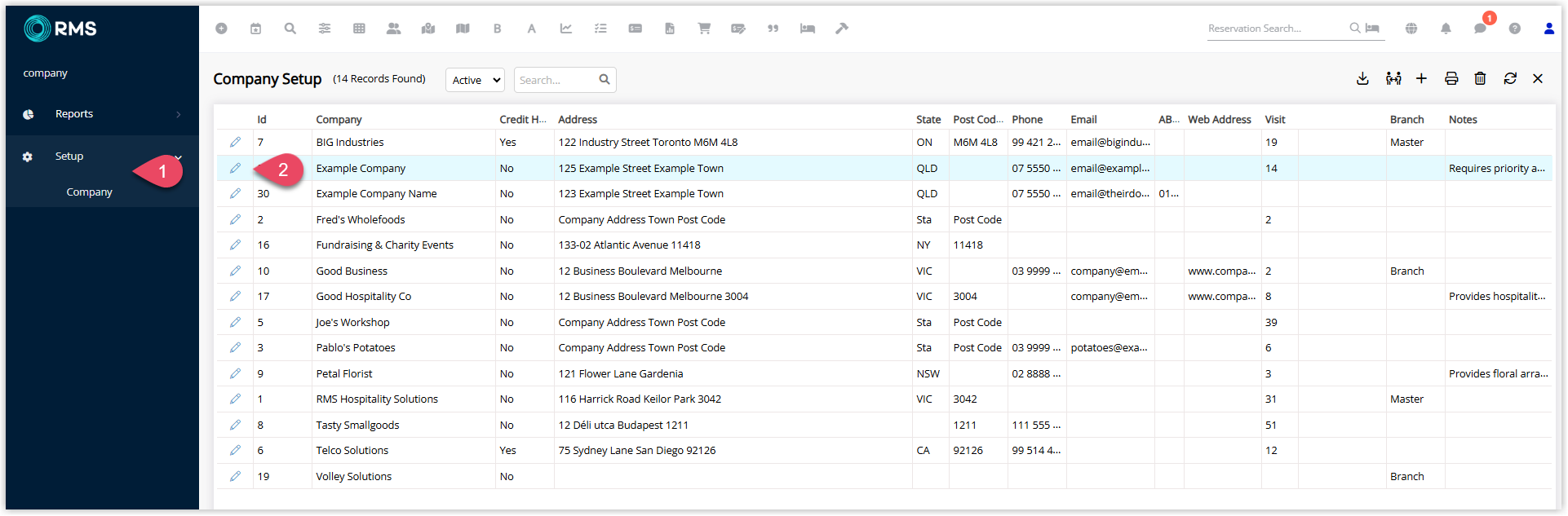Select RMS Hospitality Solutions row
The width and height of the screenshot is (1568, 516).
click(x=884, y=399)
